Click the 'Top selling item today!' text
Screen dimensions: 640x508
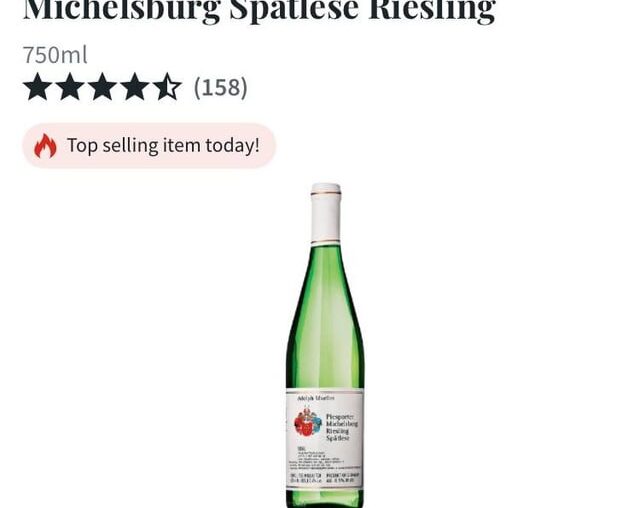tap(163, 145)
